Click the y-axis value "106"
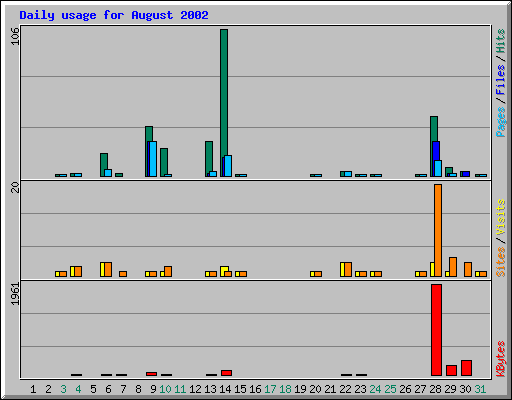This screenshot has width=512, height=400. click(15, 36)
